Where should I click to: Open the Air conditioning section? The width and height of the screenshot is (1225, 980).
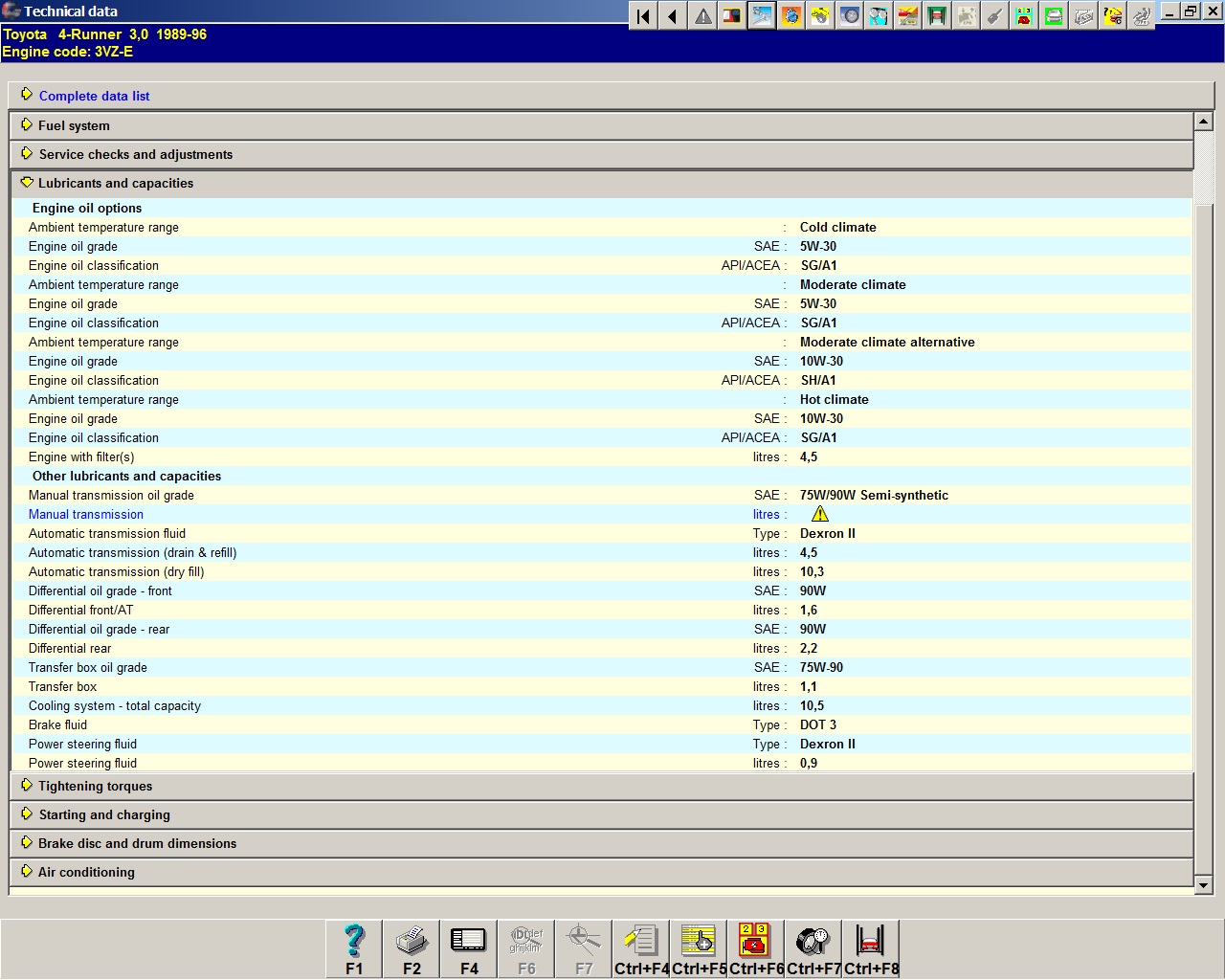pyautogui.click(x=86, y=872)
